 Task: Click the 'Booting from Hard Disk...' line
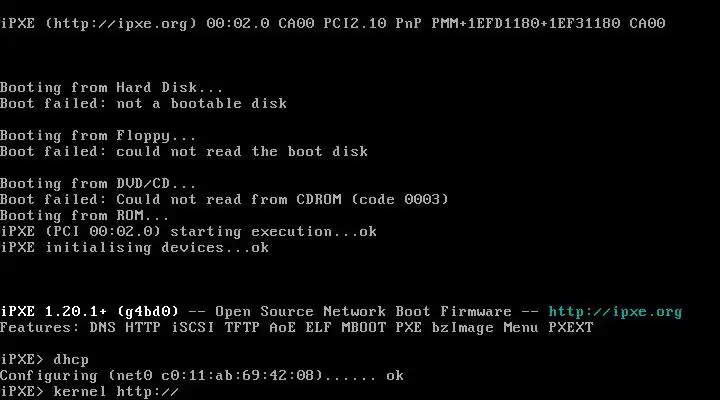(x=111, y=87)
